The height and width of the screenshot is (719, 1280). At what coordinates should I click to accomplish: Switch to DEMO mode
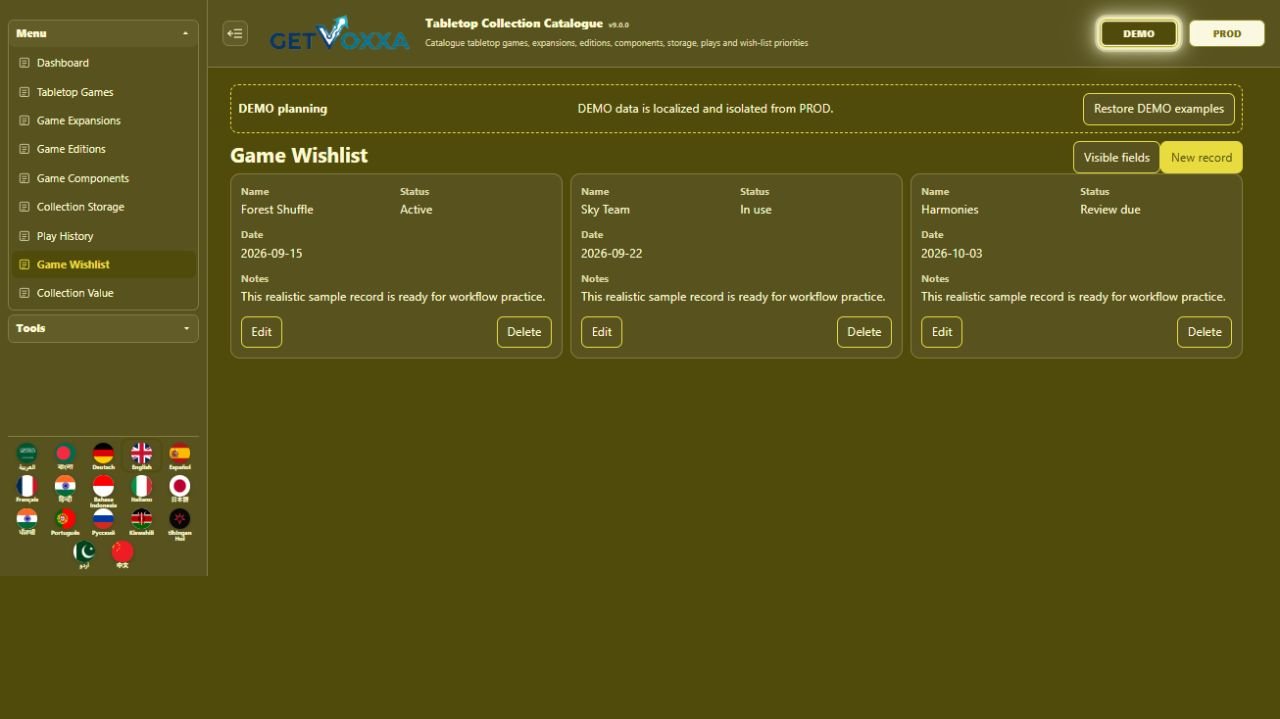pyautogui.click(x=1139, y=33)
